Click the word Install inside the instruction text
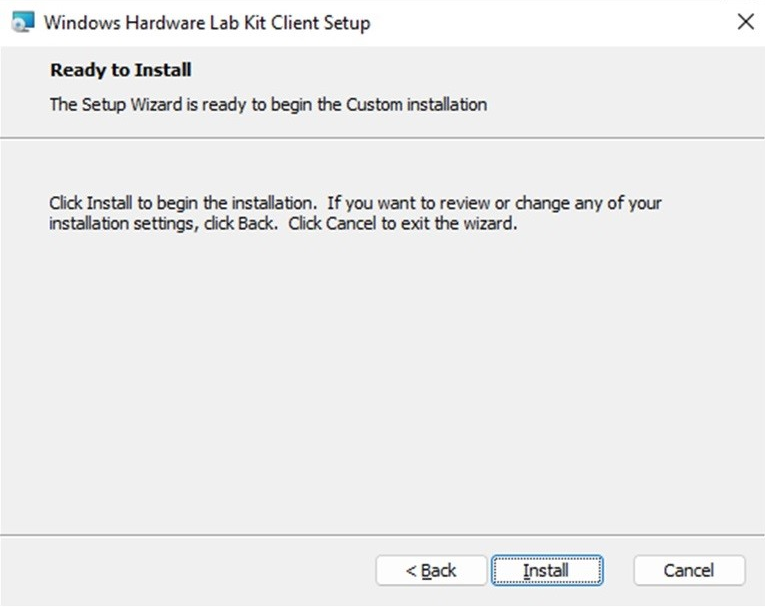 [109, 202]
